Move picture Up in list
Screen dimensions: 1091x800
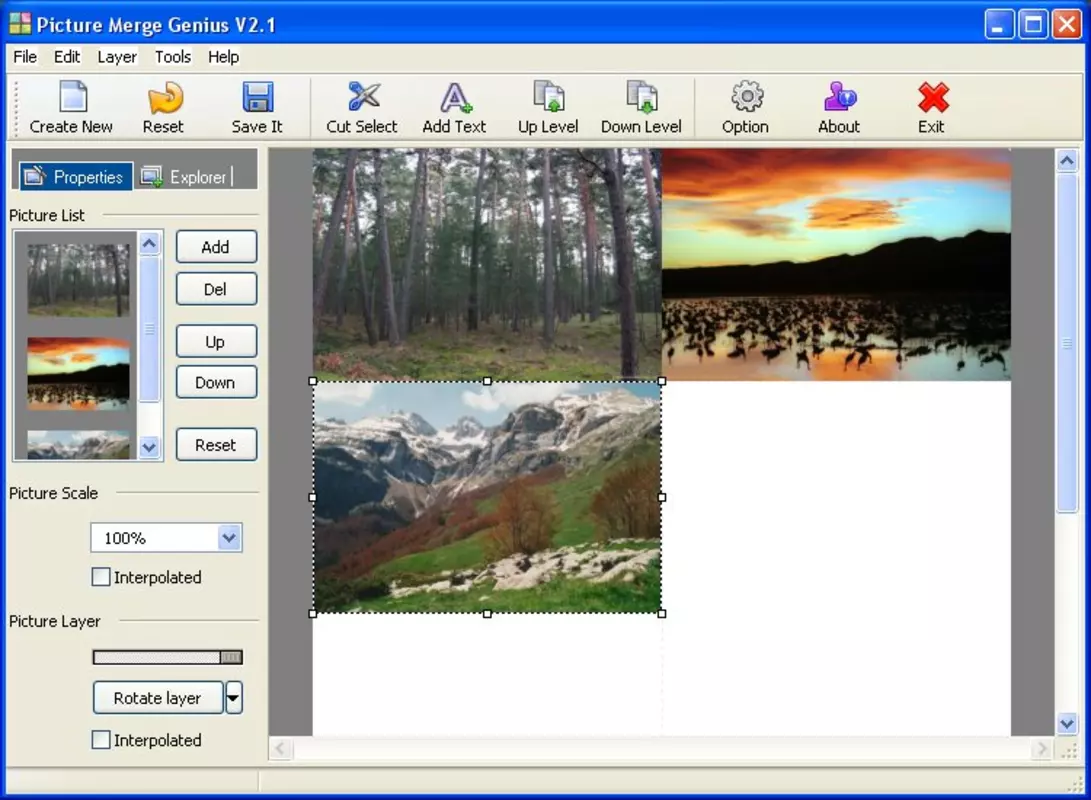pos(216,342)
